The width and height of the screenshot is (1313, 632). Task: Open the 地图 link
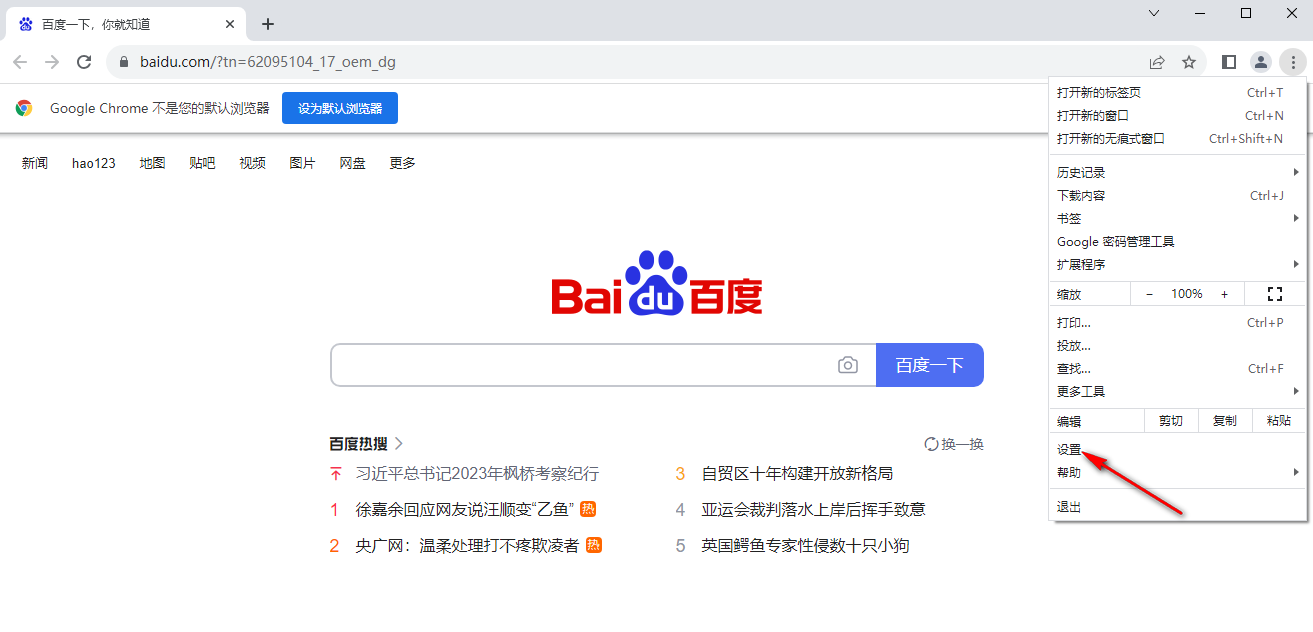(x=153, y=163)
